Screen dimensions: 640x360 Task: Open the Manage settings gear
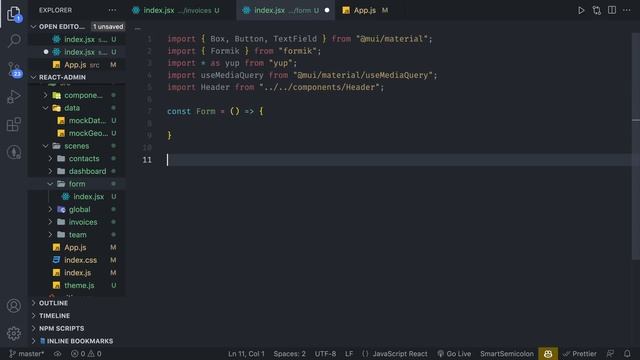[14, 333]
